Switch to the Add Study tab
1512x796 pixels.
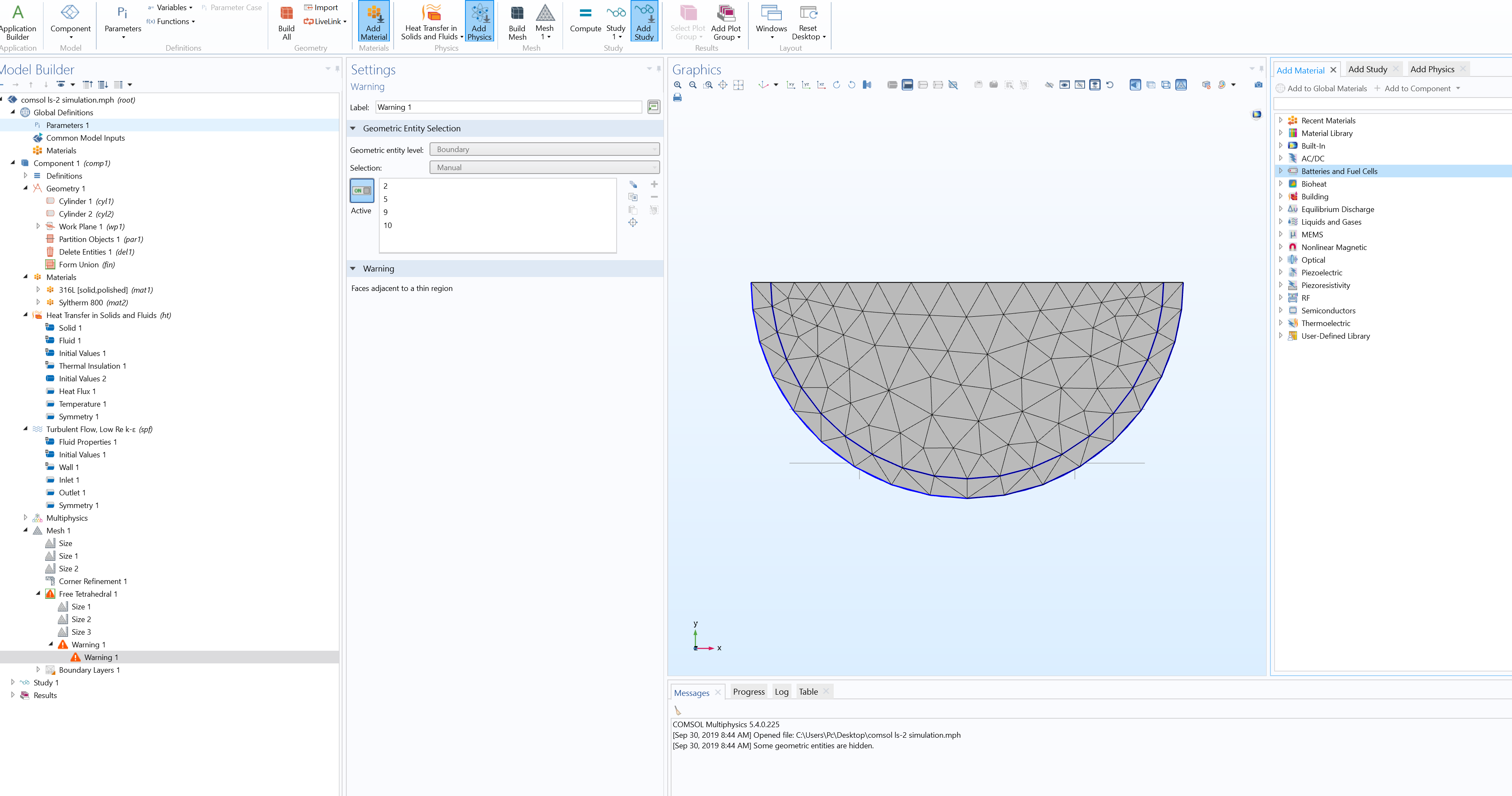[1367, 69]
